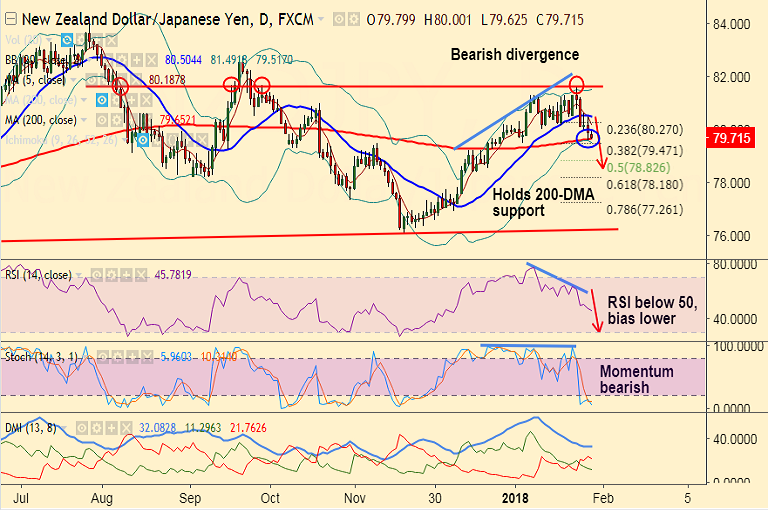The image size is (768, 513).
Task: Click the 'Holds 200-DMA support' annotation
Action: [x=543, y=202]
